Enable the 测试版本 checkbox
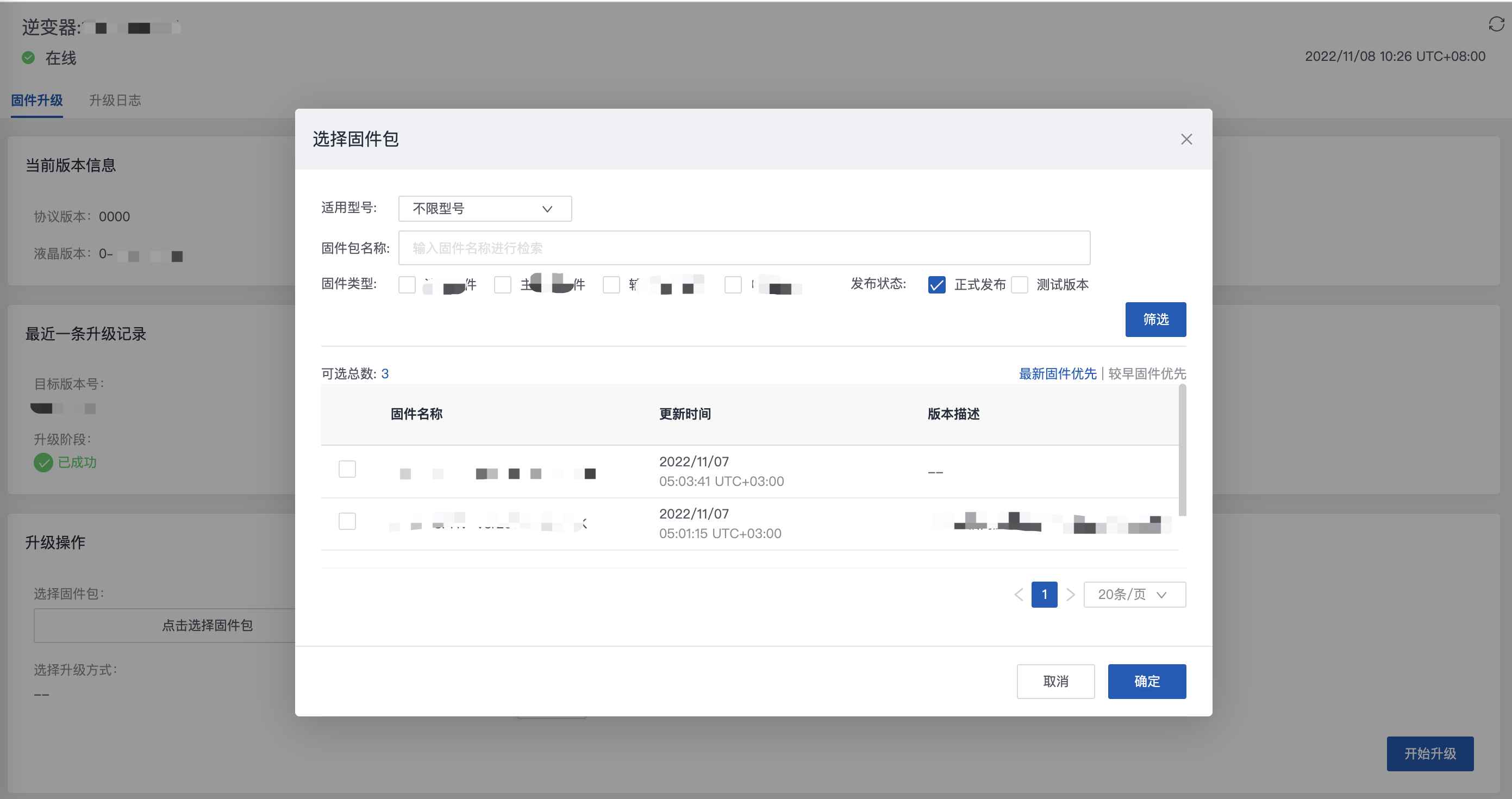Image resolution: width=1512 pixels, height=799 pixels. (1020, 285)
